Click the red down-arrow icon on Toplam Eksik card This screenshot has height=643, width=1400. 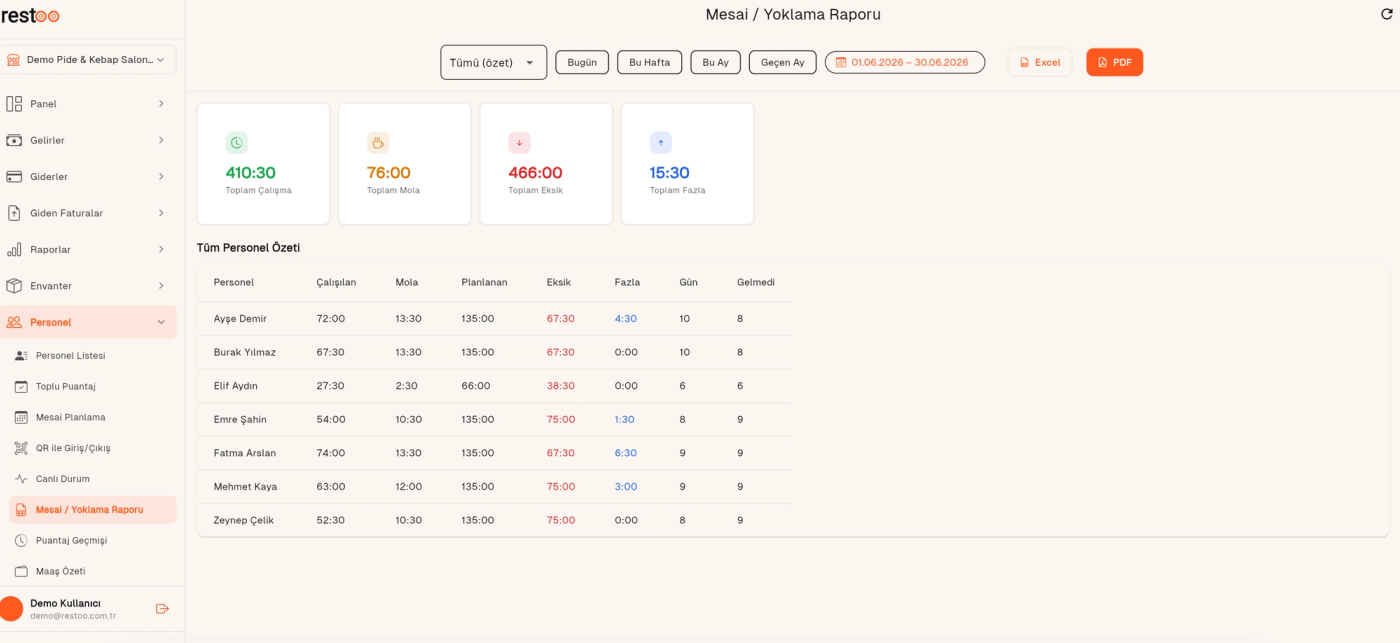click(x=519, y=143)
